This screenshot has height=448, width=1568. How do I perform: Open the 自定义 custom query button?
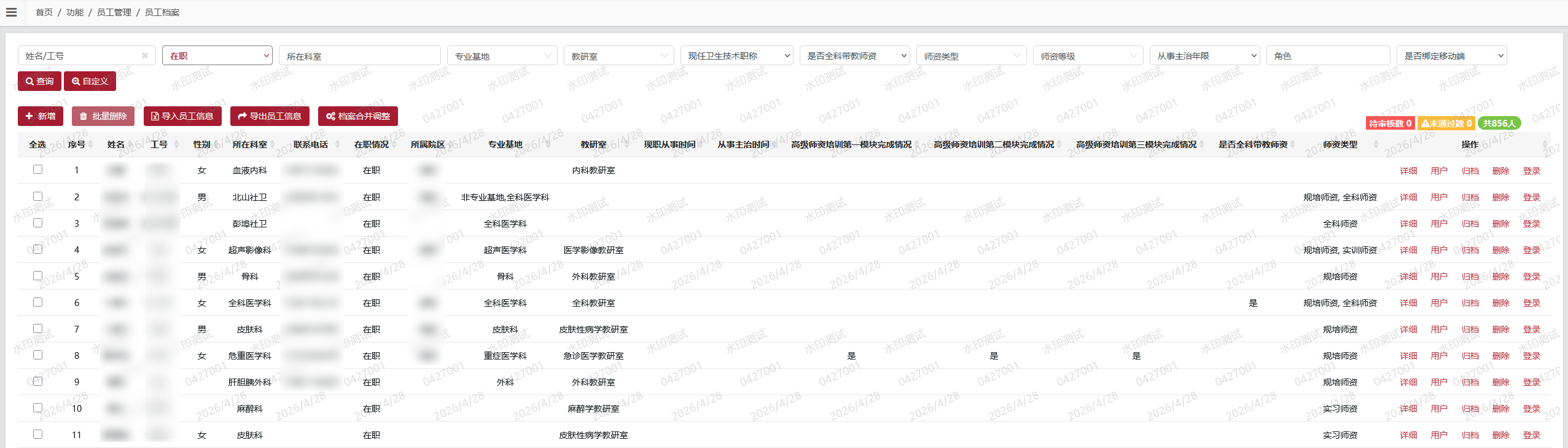(90, 81)
